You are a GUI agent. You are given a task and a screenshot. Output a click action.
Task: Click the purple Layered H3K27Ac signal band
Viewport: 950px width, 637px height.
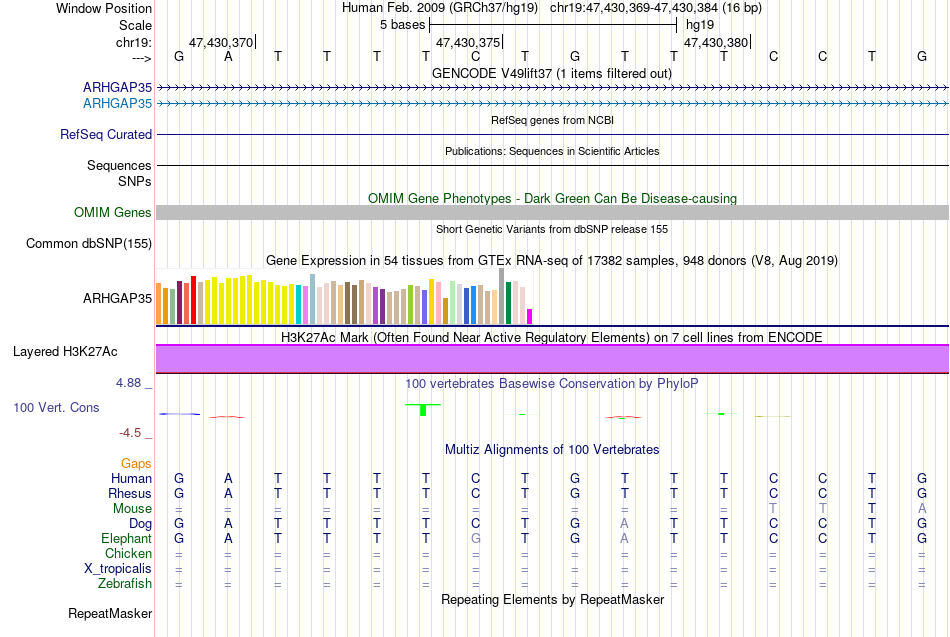coord(553,359)
